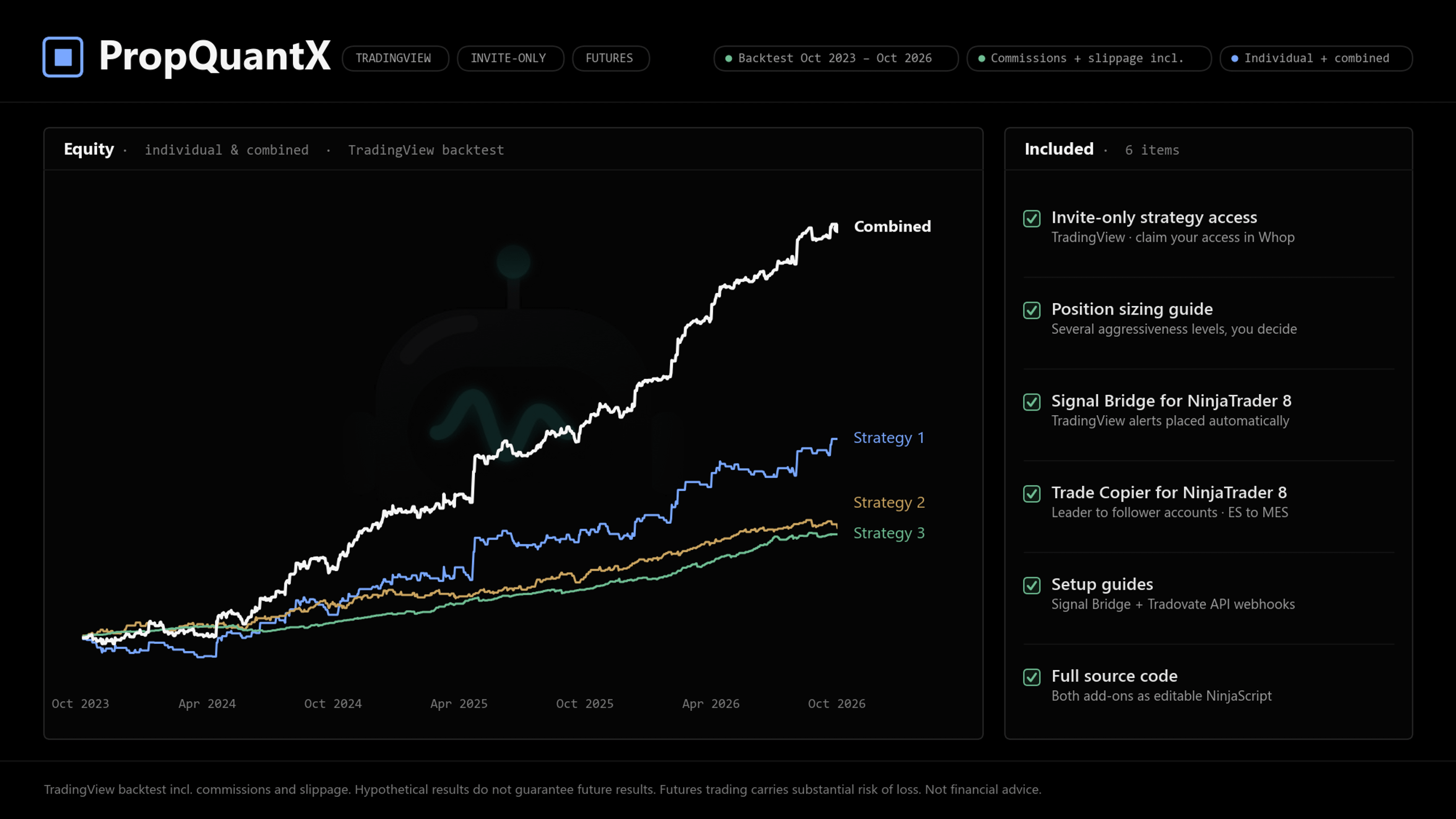This screenshot has height=819, width=1456.
Task: Click the Apr 2026 axis label
Action: pyautogui.click(x=711, y=704)
